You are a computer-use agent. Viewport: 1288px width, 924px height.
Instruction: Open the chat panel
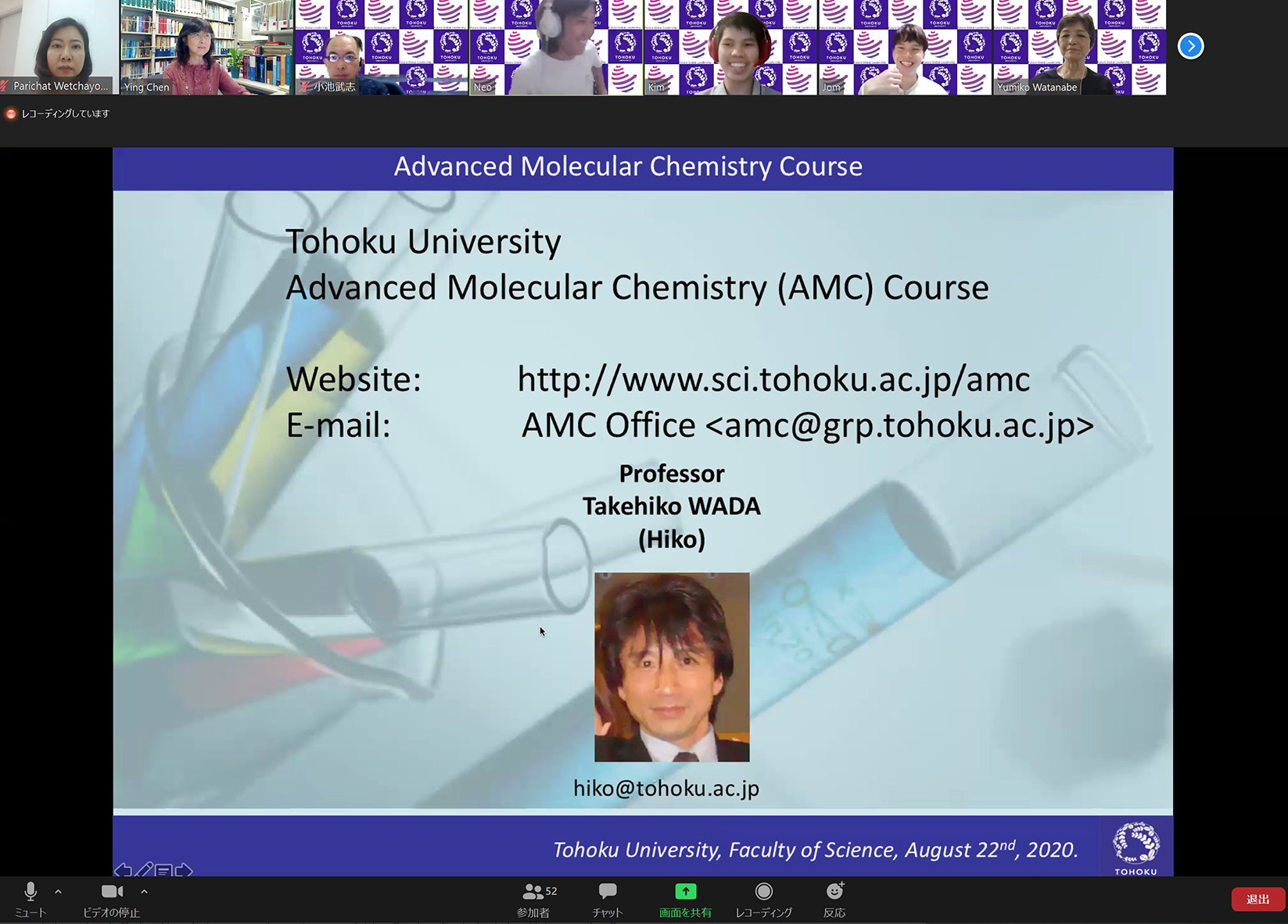click(x=608, y=899)
